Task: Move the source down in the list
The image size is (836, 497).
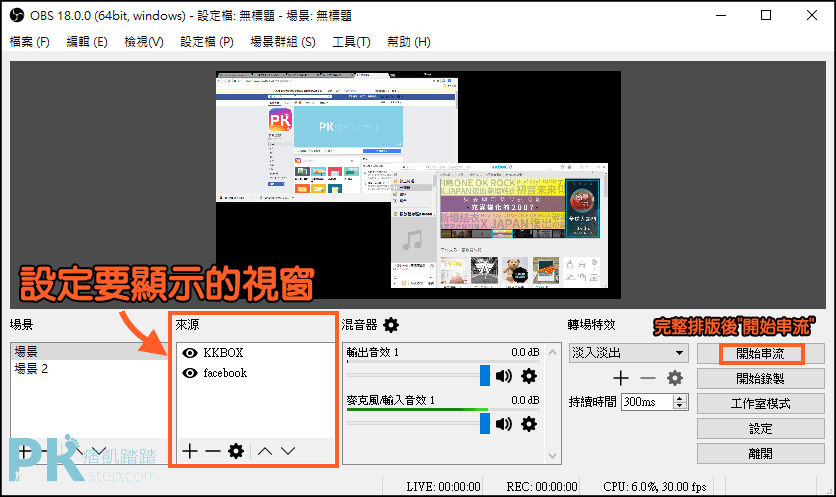Action: click(288, 451)
